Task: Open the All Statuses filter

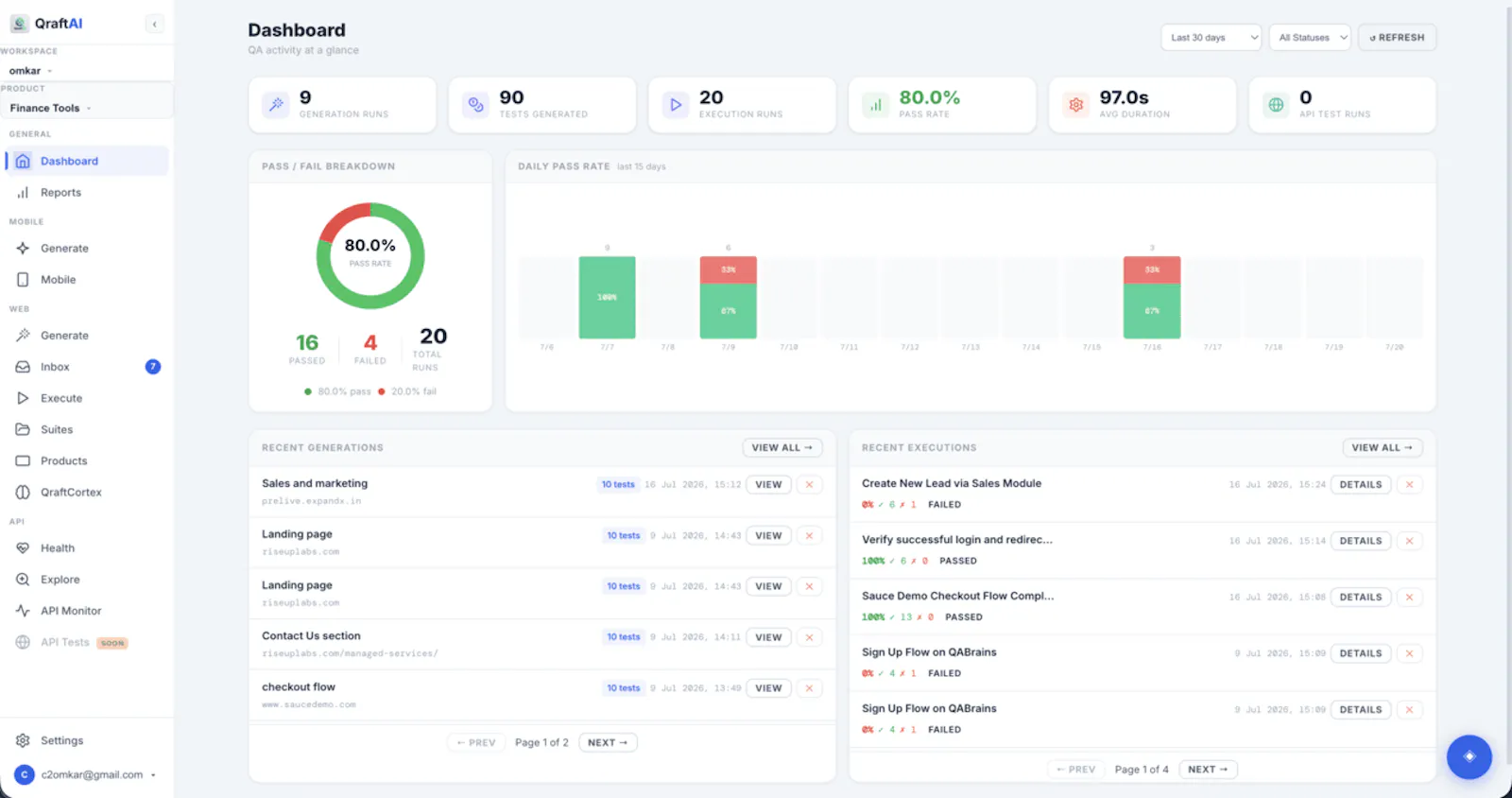Action: point(1310,38)
